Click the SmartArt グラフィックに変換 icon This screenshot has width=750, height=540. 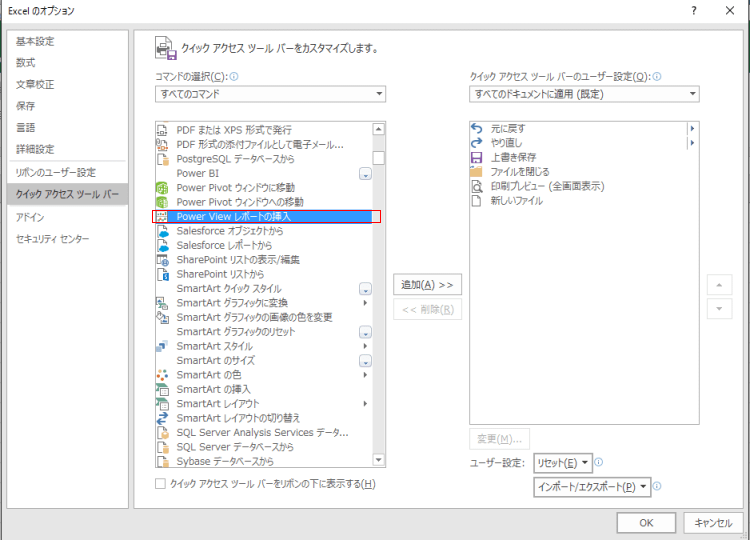(x=163, y=303)
